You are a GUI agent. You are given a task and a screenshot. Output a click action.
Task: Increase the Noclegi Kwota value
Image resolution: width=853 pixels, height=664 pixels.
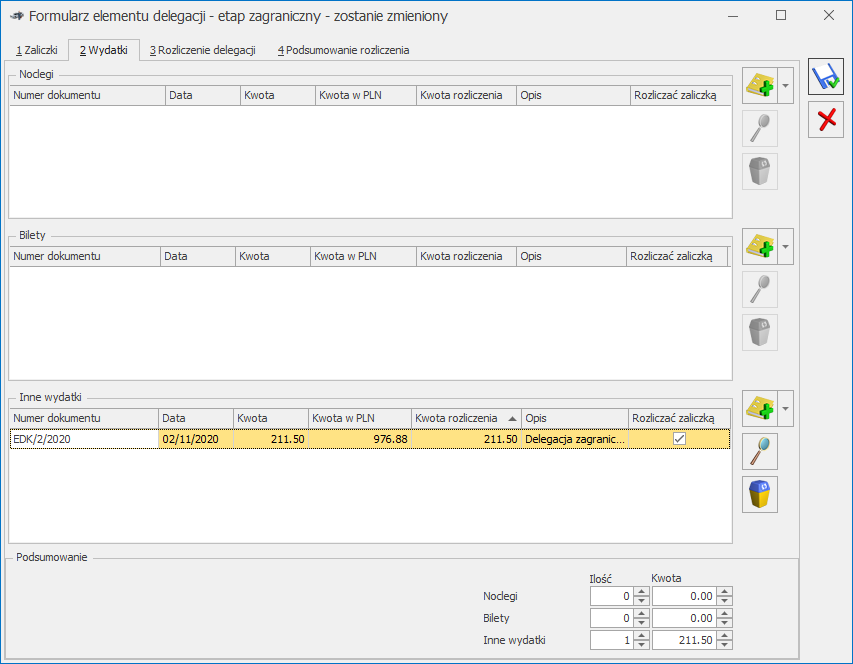pos(725,592)
